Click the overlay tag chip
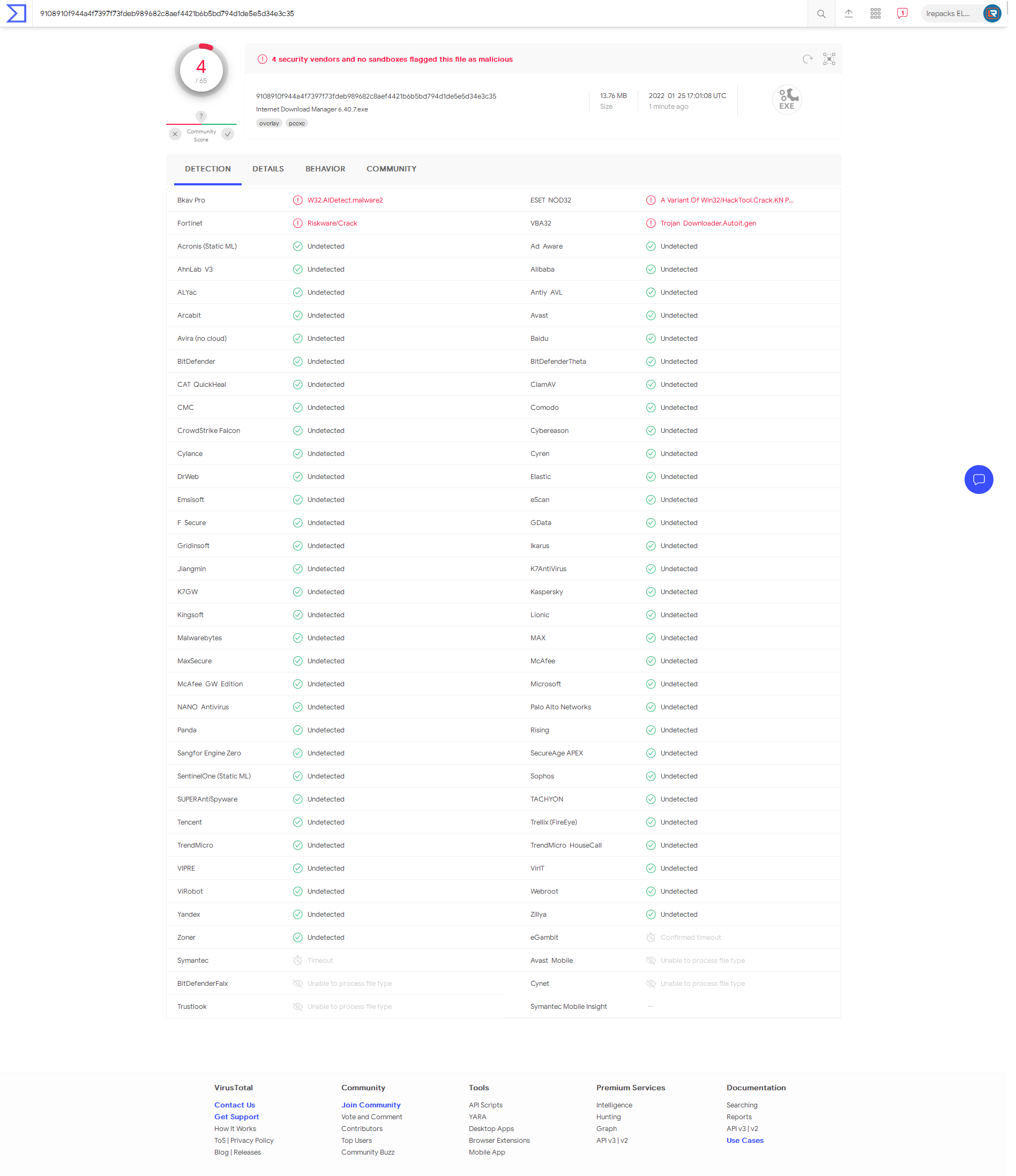Viewport: 1016px width, 1176px height. pos(269,123)
